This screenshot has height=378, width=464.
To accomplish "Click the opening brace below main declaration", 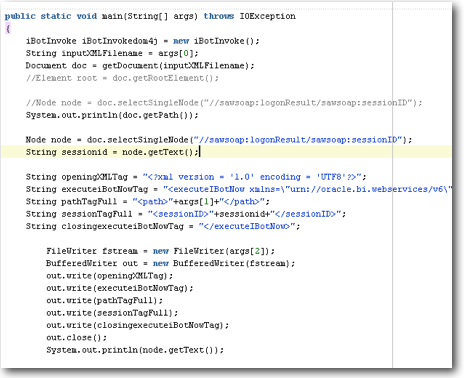I will [8, 29].
